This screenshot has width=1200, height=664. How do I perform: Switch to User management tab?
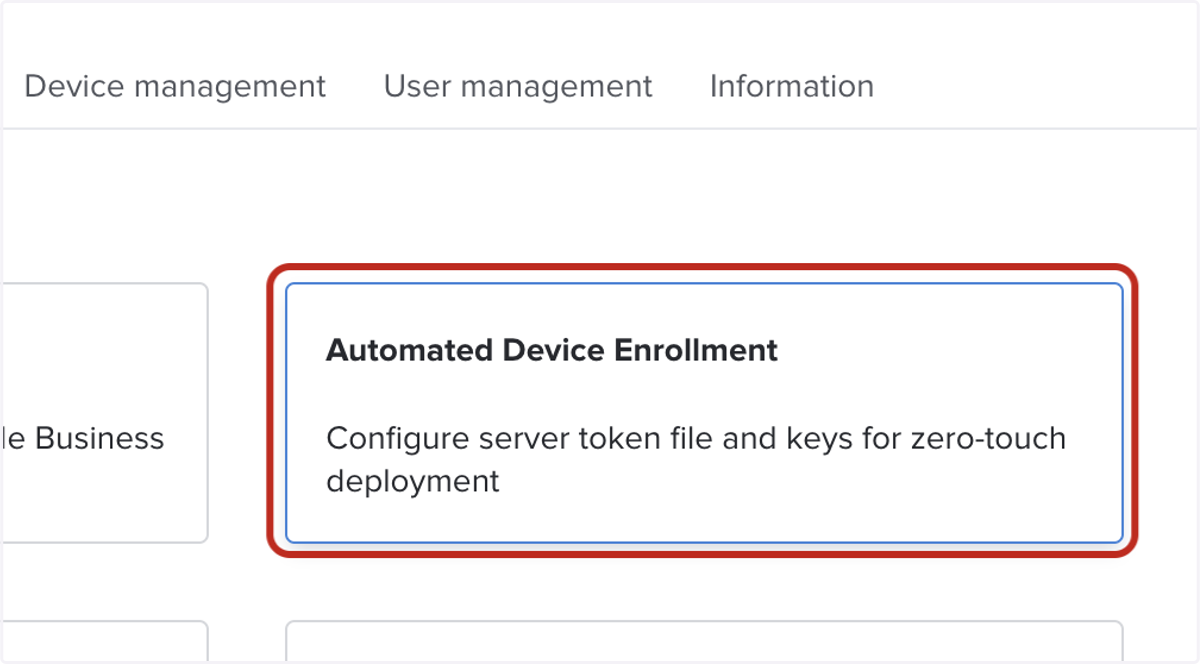(518, 87)
